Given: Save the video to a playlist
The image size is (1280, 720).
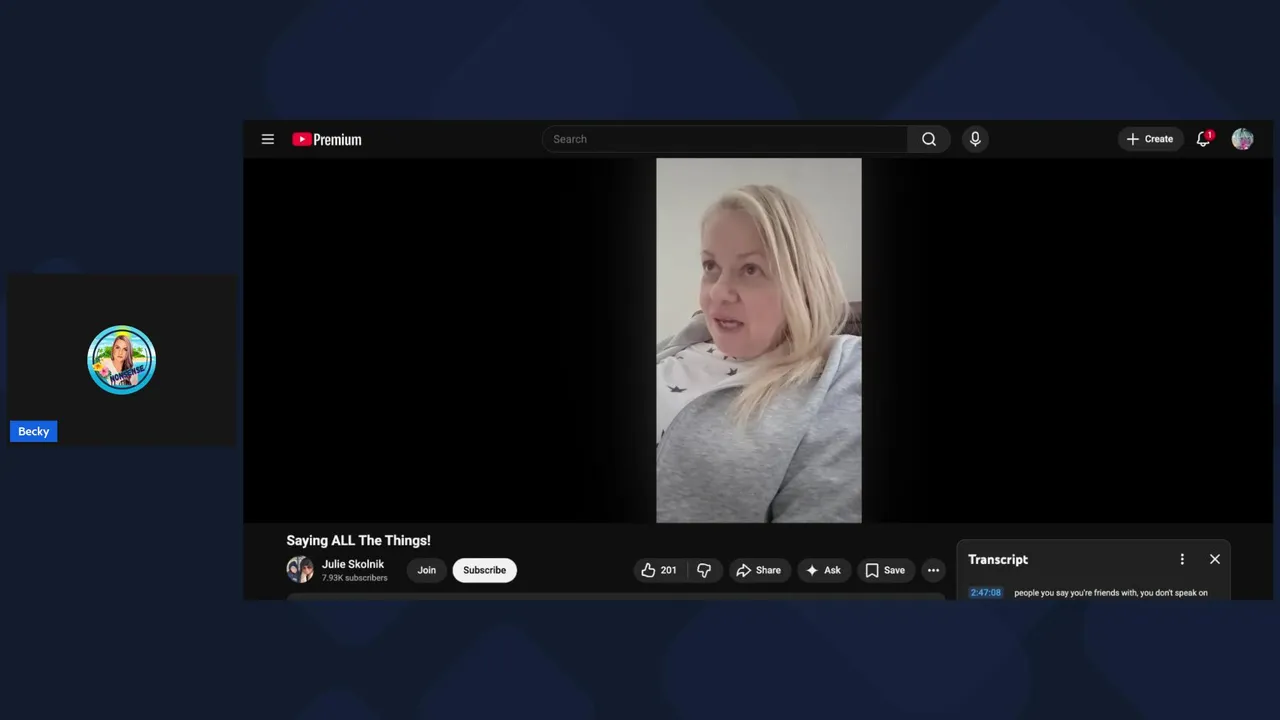Looking at the screenshot, I should pyautogui.click(x=885, y=570).
